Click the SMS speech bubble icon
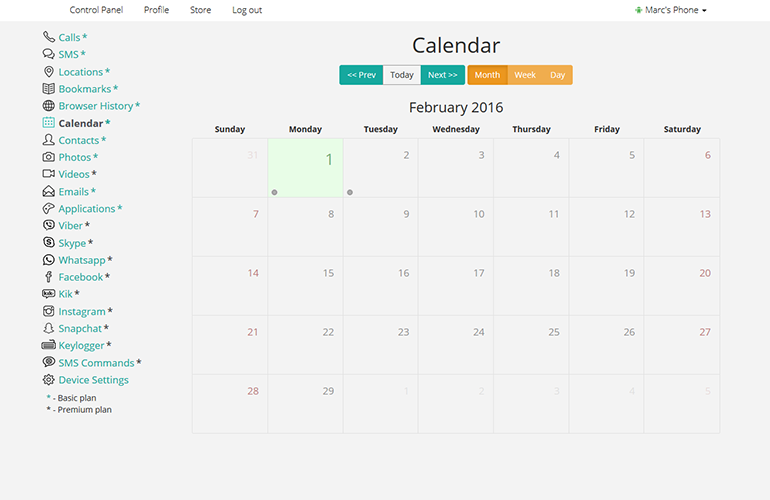This screenshot has height=500, width=770. 49,54
